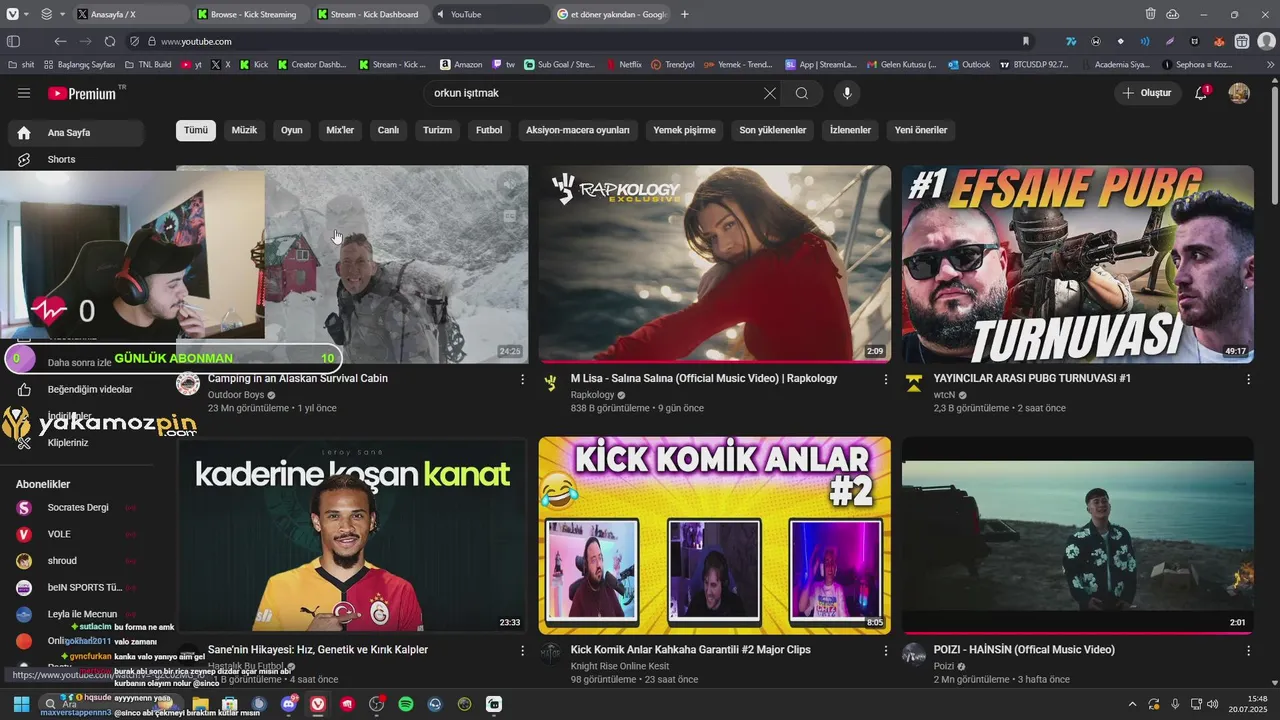Toggle the side panel button left of back arrow

click(x=13, y=41)
